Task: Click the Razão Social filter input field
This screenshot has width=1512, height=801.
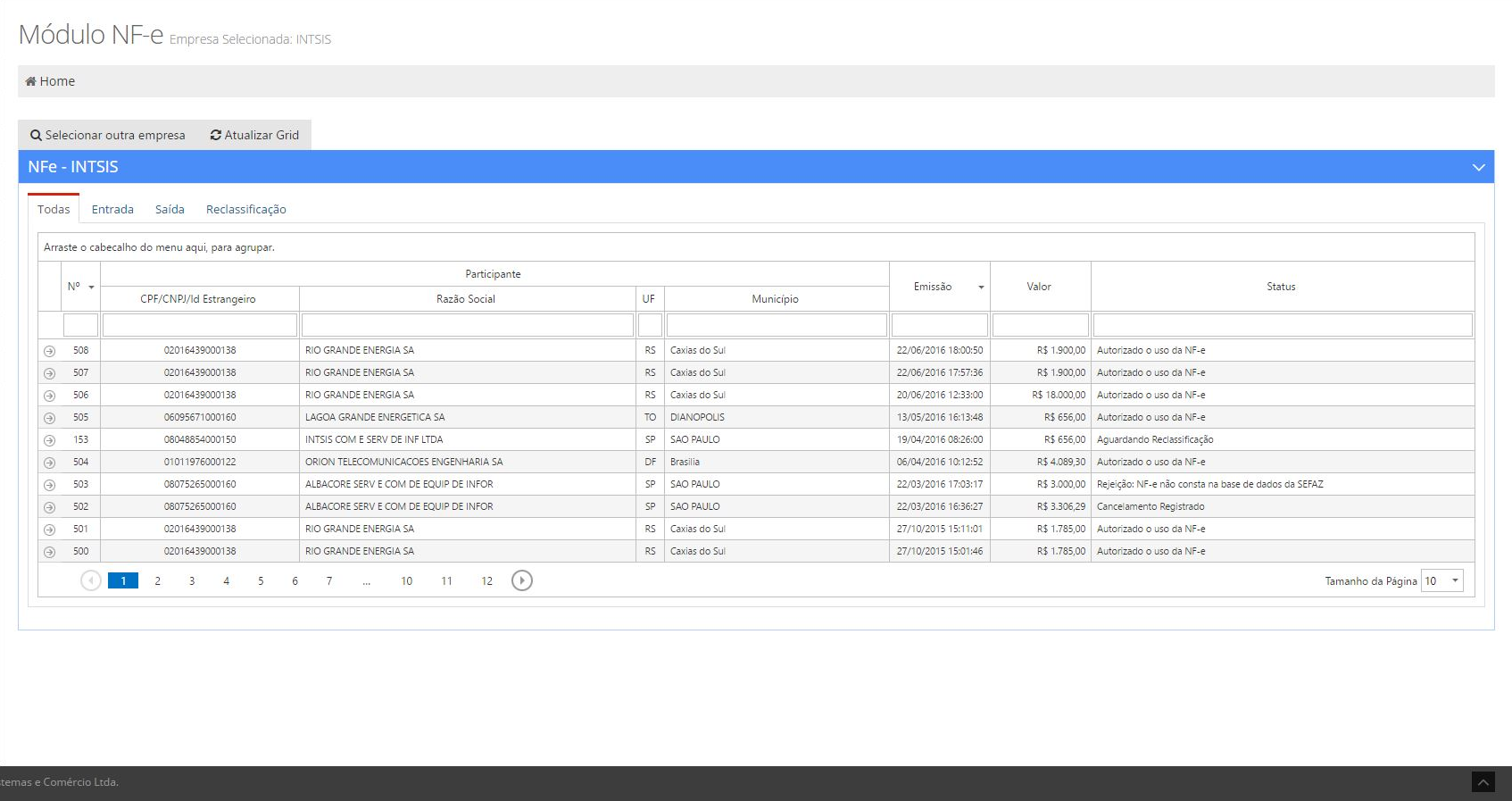Action: tap(468, 325)
